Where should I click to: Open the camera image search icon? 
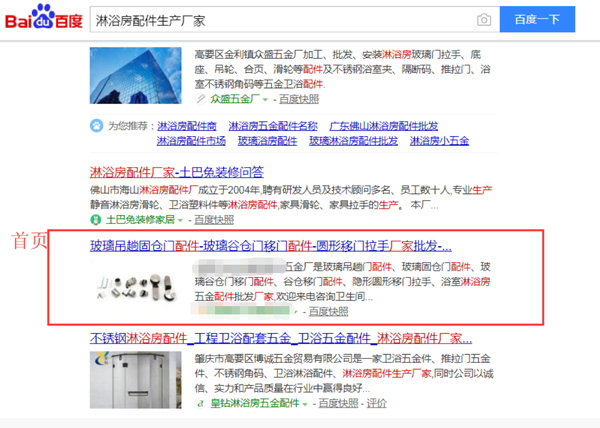pos(484,20)
